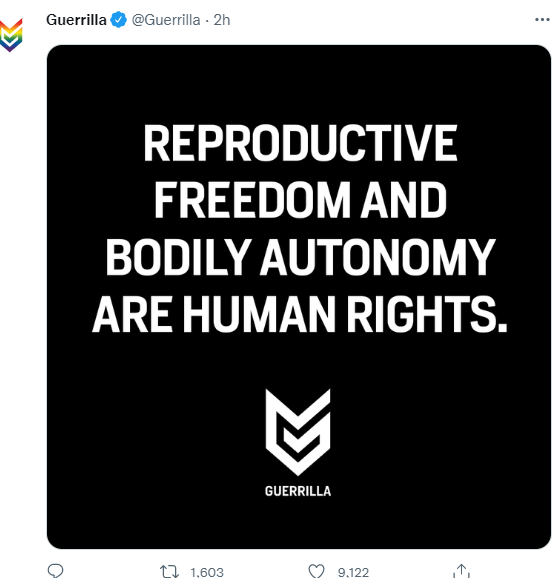The width and height of the screenshot is (560, 578).
Task: Click the REPRODUCTIVE headline text line
Action: pyautogui.click(x=300, y=143)
